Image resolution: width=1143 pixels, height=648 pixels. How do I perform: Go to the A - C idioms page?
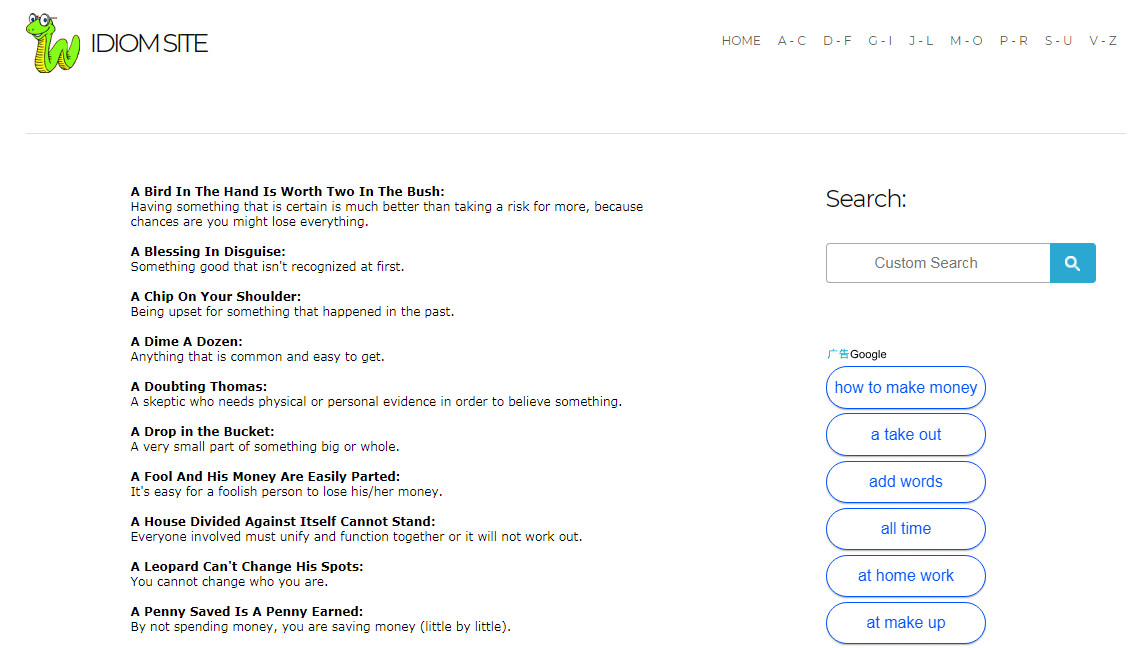pyautogui.click(x=792, y=41)
